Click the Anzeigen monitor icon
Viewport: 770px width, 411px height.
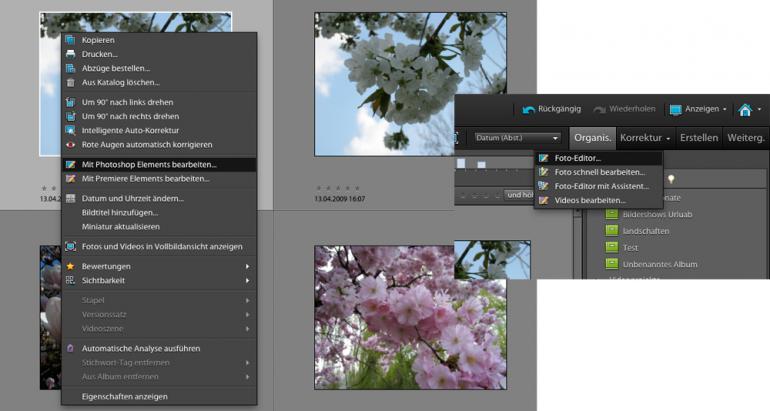click(675, 109)
